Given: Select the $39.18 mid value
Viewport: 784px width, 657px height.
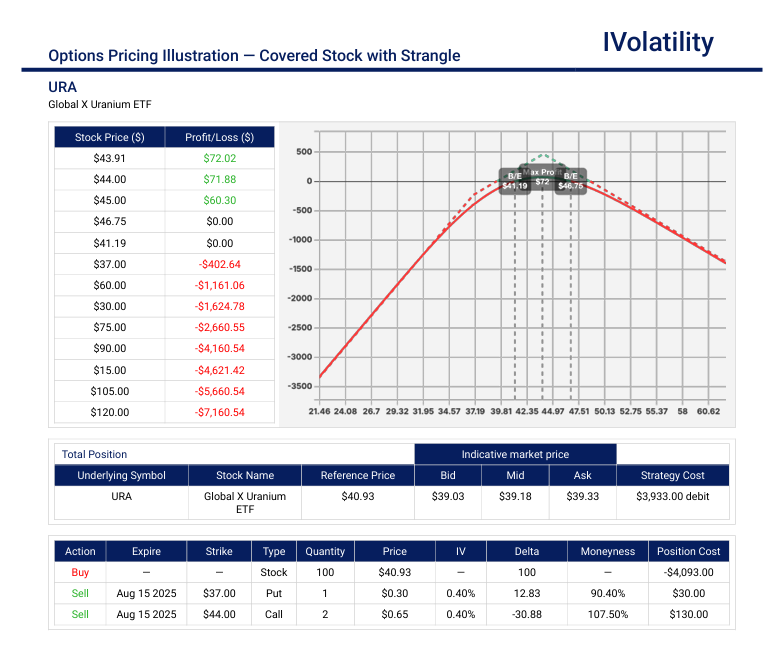Looking at the screenshot, I should pyautogui.click(x=515, y=496).
